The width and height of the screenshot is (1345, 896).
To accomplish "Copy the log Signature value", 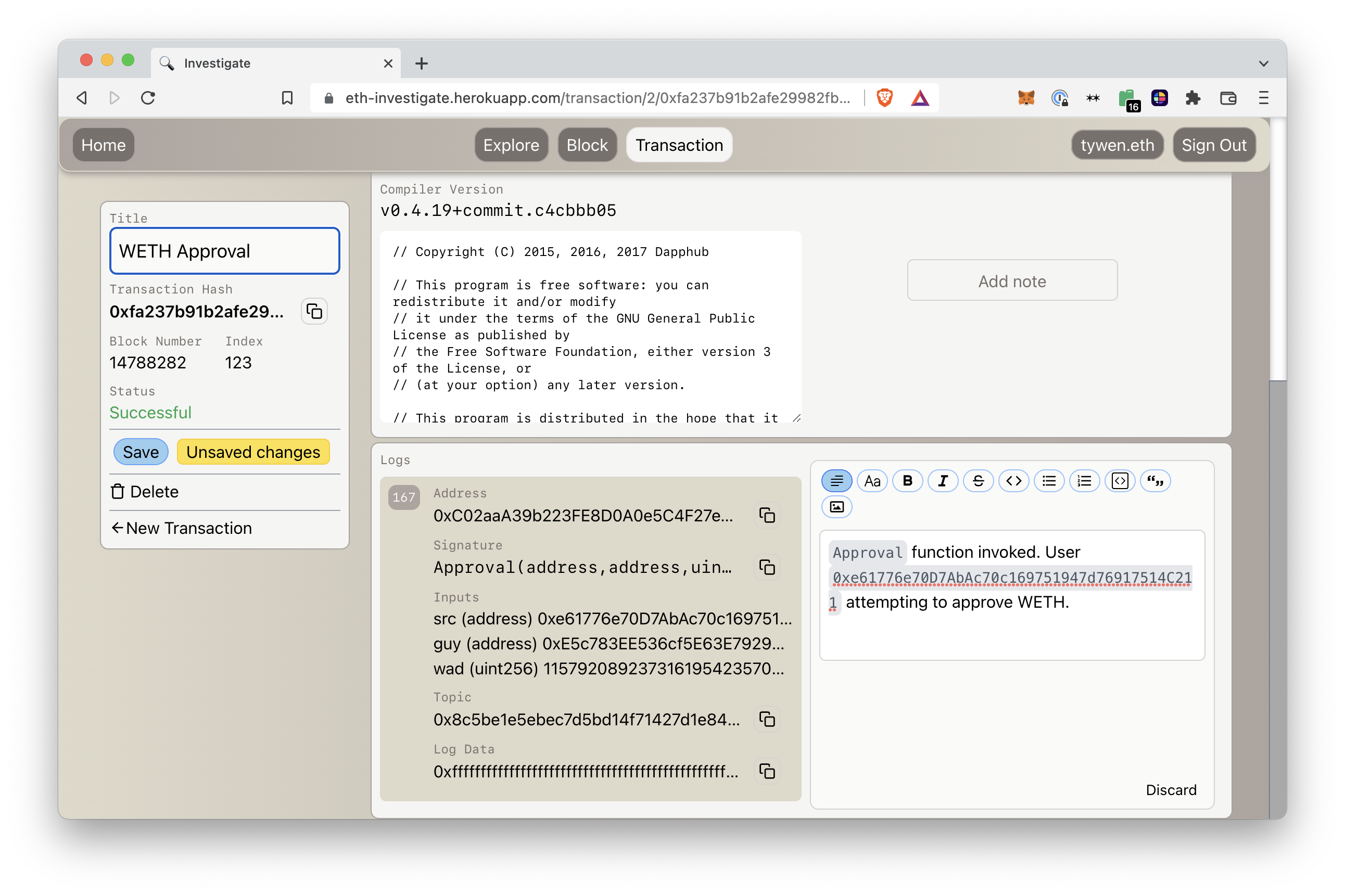I will point(767,568).
